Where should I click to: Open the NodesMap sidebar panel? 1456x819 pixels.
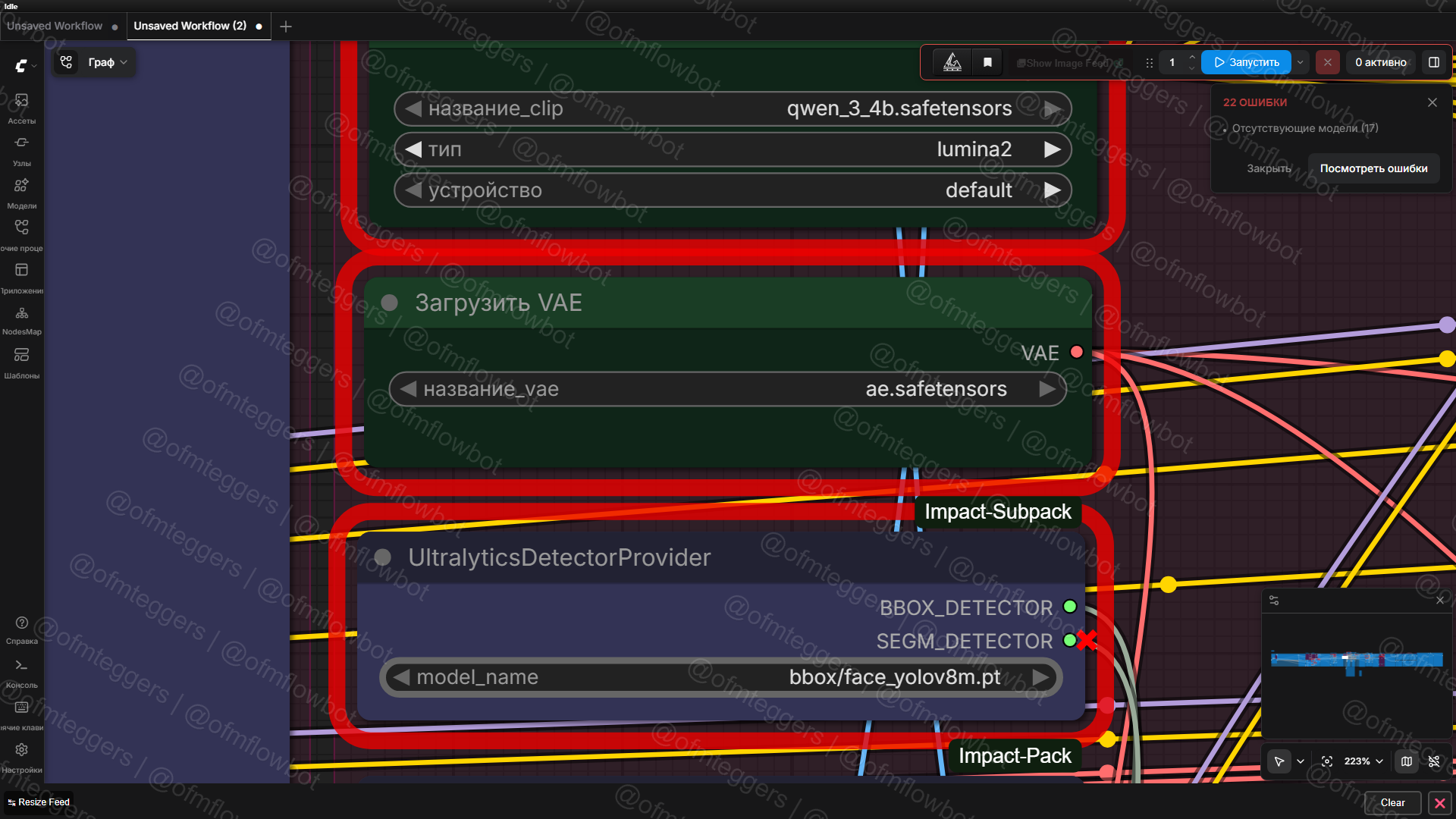[21, 320]
